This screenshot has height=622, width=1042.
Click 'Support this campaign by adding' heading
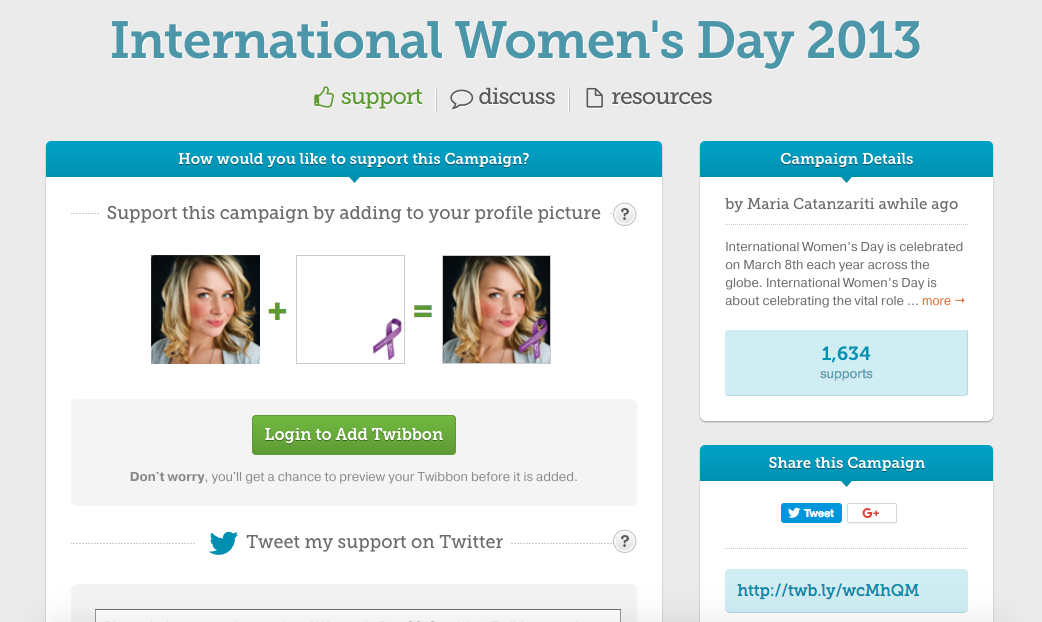tap(354, 213)
